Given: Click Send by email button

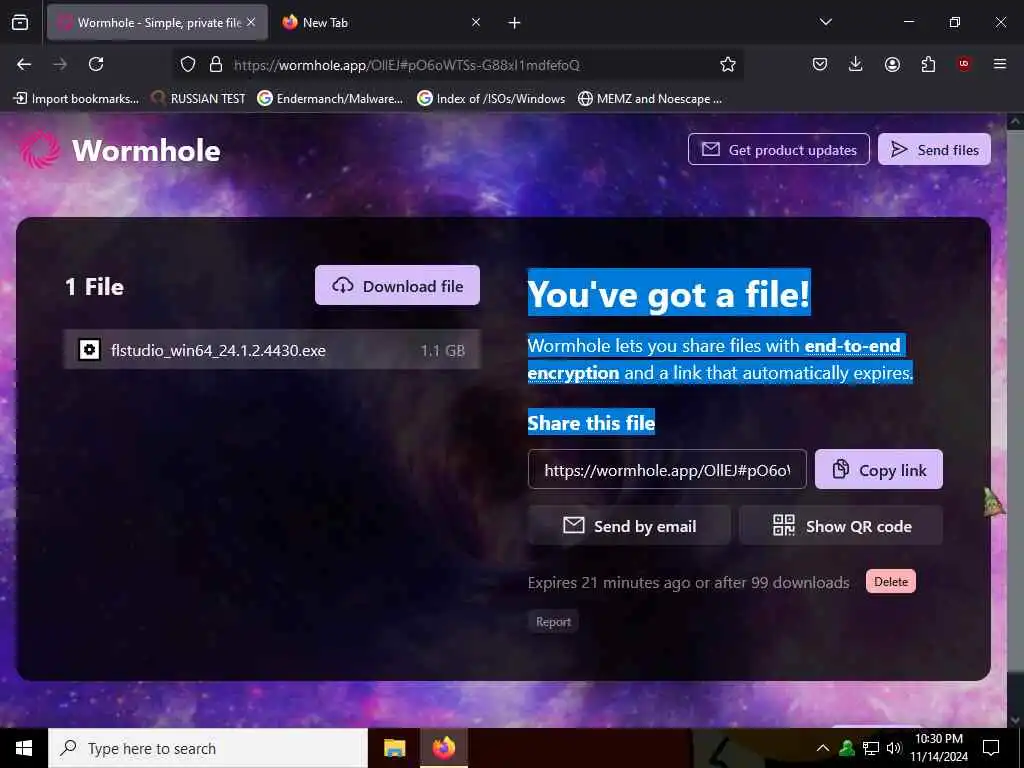Looking at the screenshot, I should click(629, 526).
